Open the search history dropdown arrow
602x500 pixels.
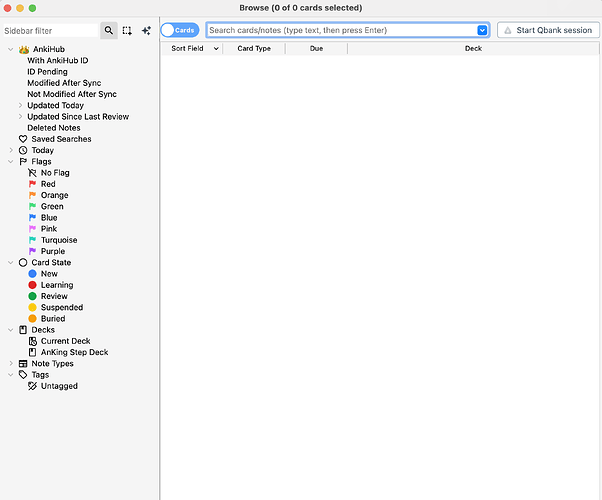point(482,30)
